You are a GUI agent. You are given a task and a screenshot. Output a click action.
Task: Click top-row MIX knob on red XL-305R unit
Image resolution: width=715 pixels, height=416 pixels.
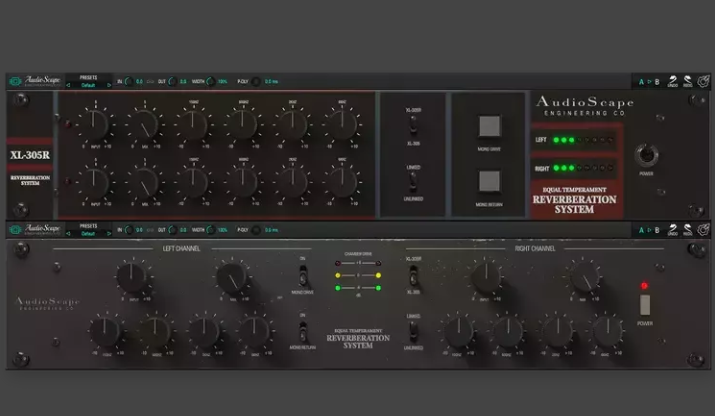click(x=144, y=123)
